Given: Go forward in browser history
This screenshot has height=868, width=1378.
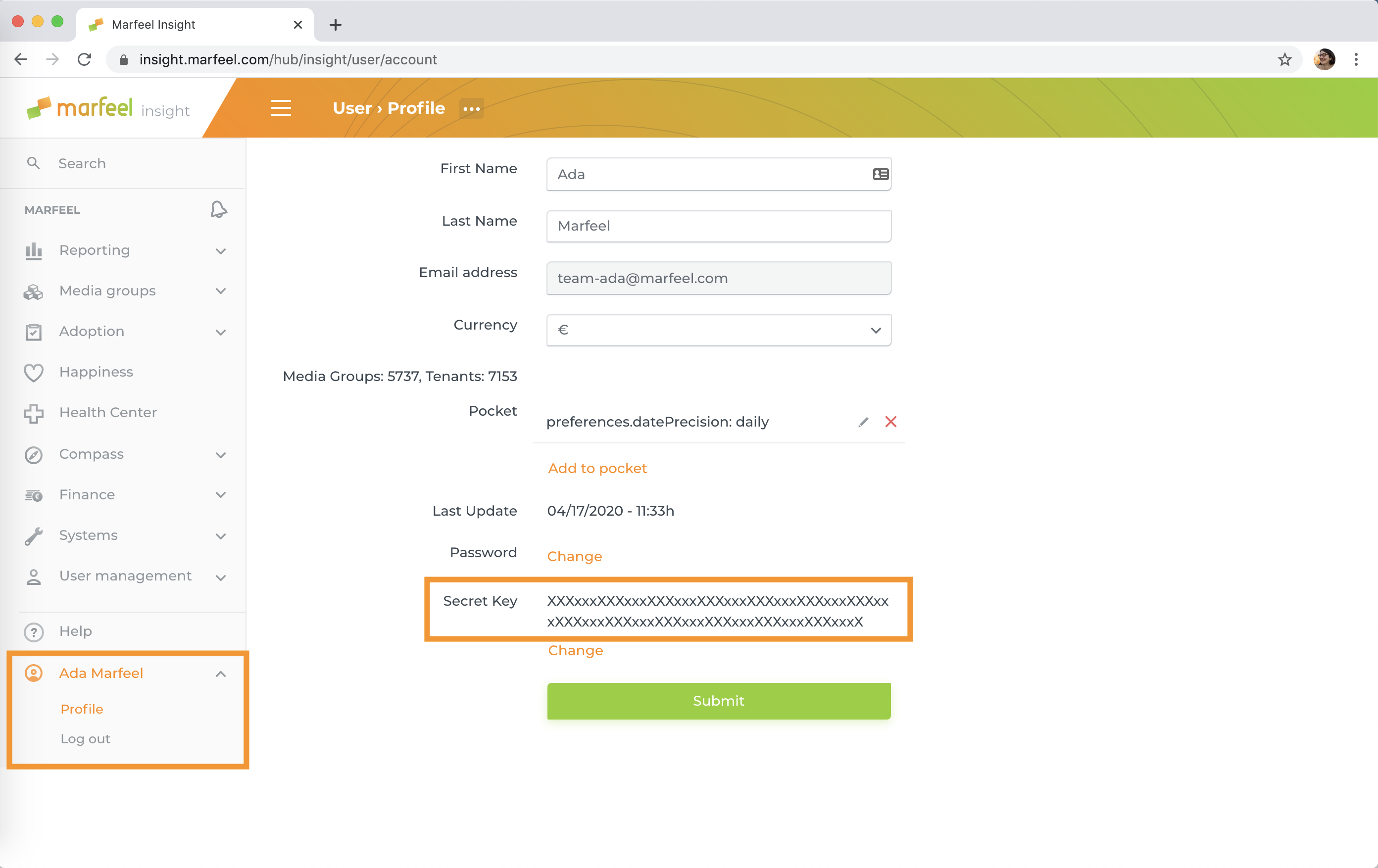Looking at the screenshot, I should click(52, 59).
